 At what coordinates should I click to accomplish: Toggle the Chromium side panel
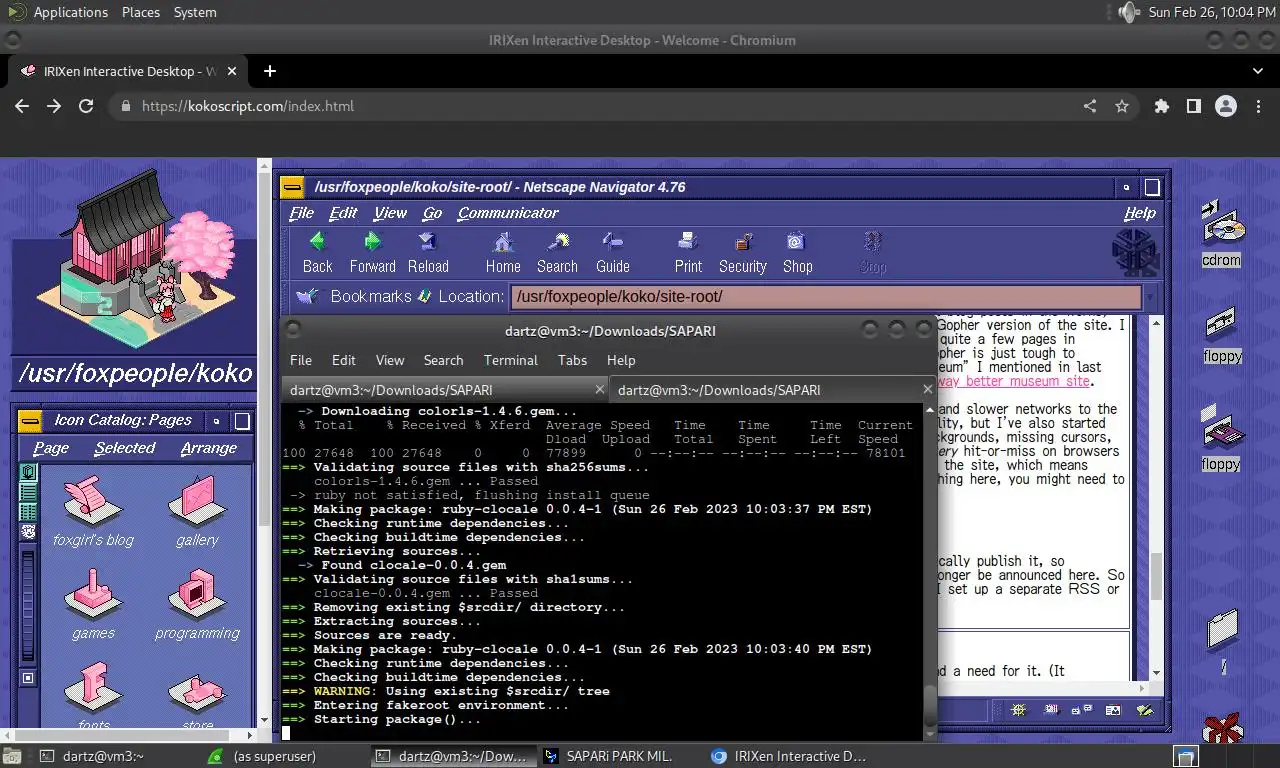1193,106
